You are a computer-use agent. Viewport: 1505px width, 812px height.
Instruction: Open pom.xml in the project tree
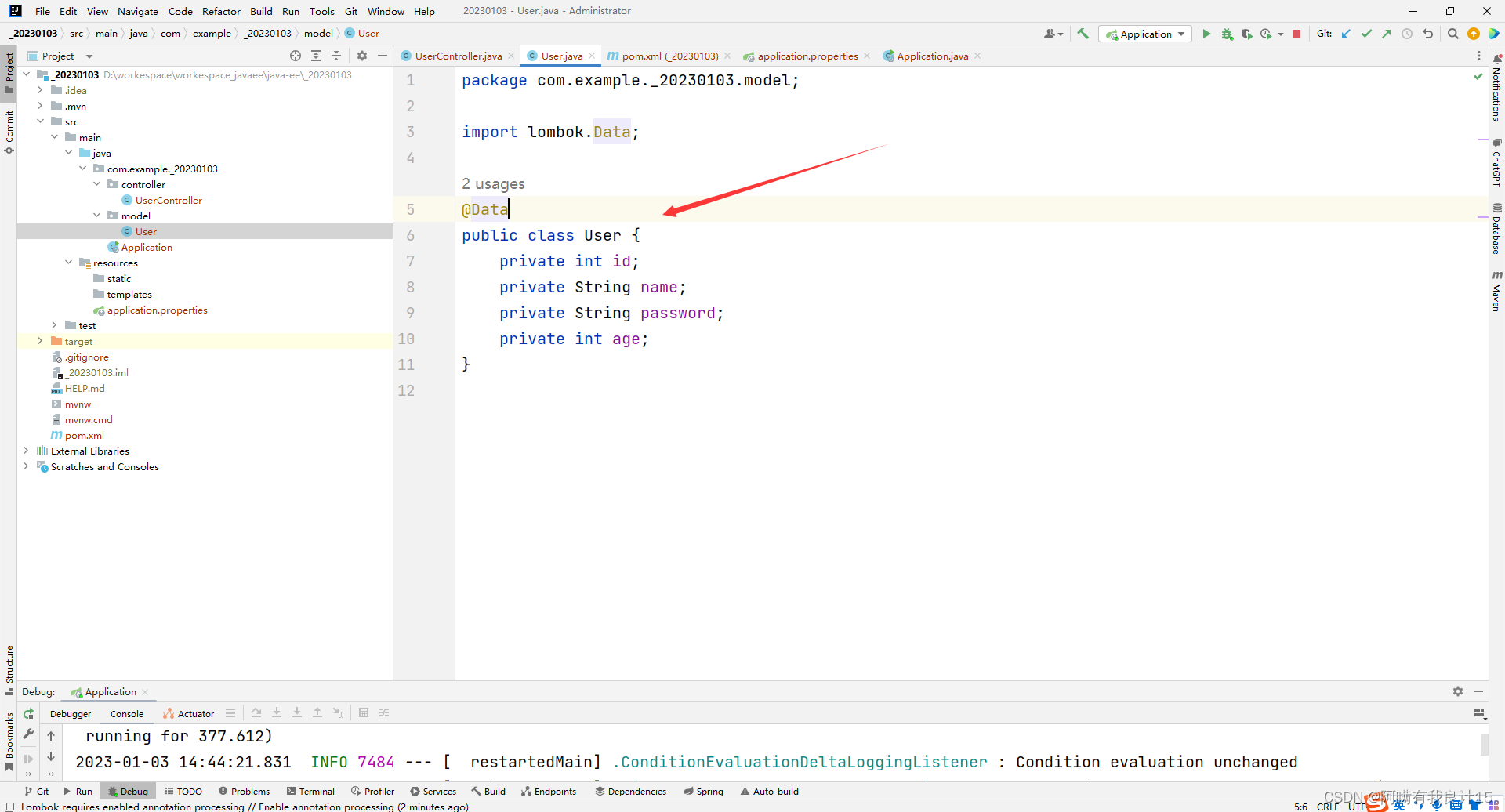[84, 435]
